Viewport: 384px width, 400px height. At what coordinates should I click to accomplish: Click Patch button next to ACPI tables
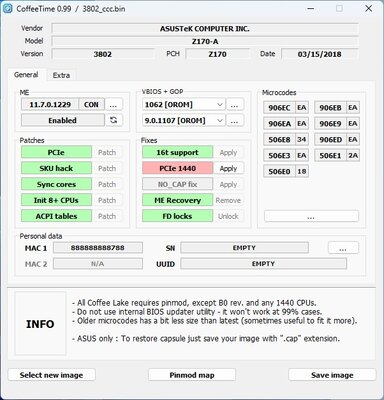(107, 216)
